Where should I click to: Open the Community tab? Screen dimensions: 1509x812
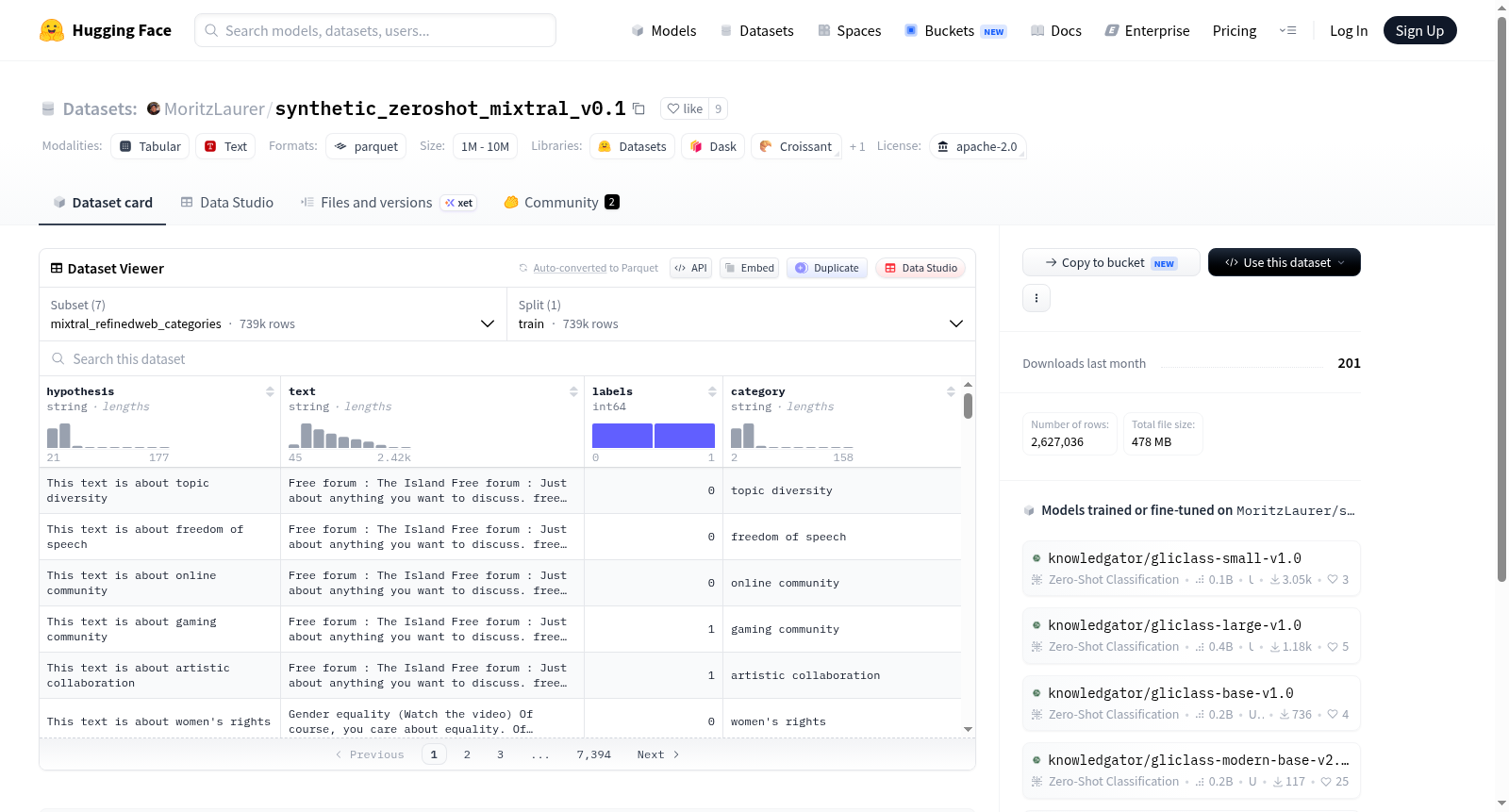(x=562, y=202)
